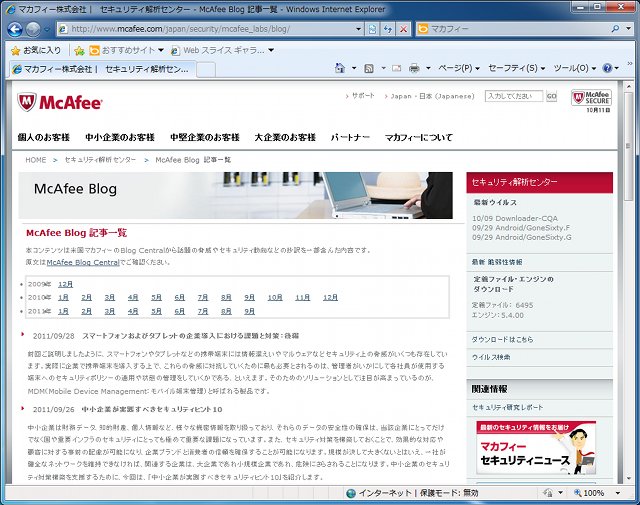Click the Refresh icon in address bar
This screenshot has height=505, width=640.
click(388, 29)
